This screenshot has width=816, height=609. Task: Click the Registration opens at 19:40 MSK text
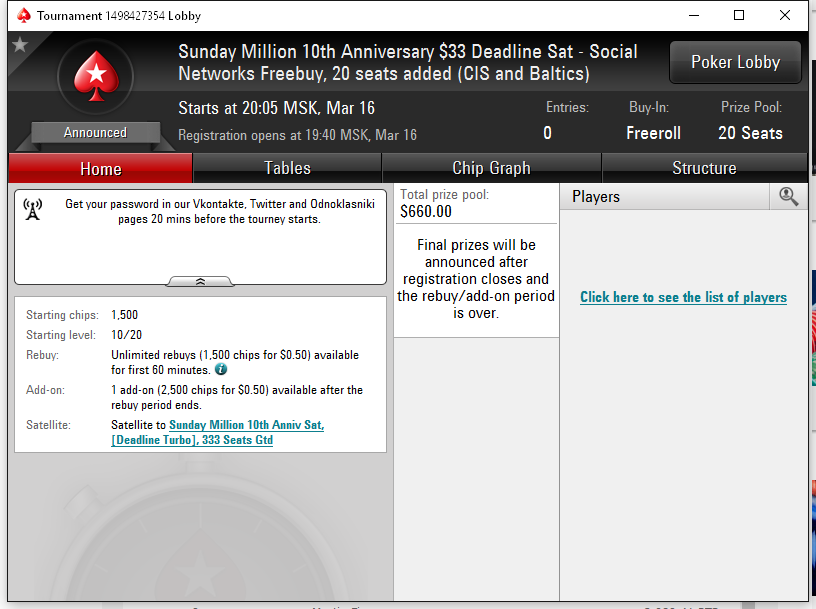297,135
